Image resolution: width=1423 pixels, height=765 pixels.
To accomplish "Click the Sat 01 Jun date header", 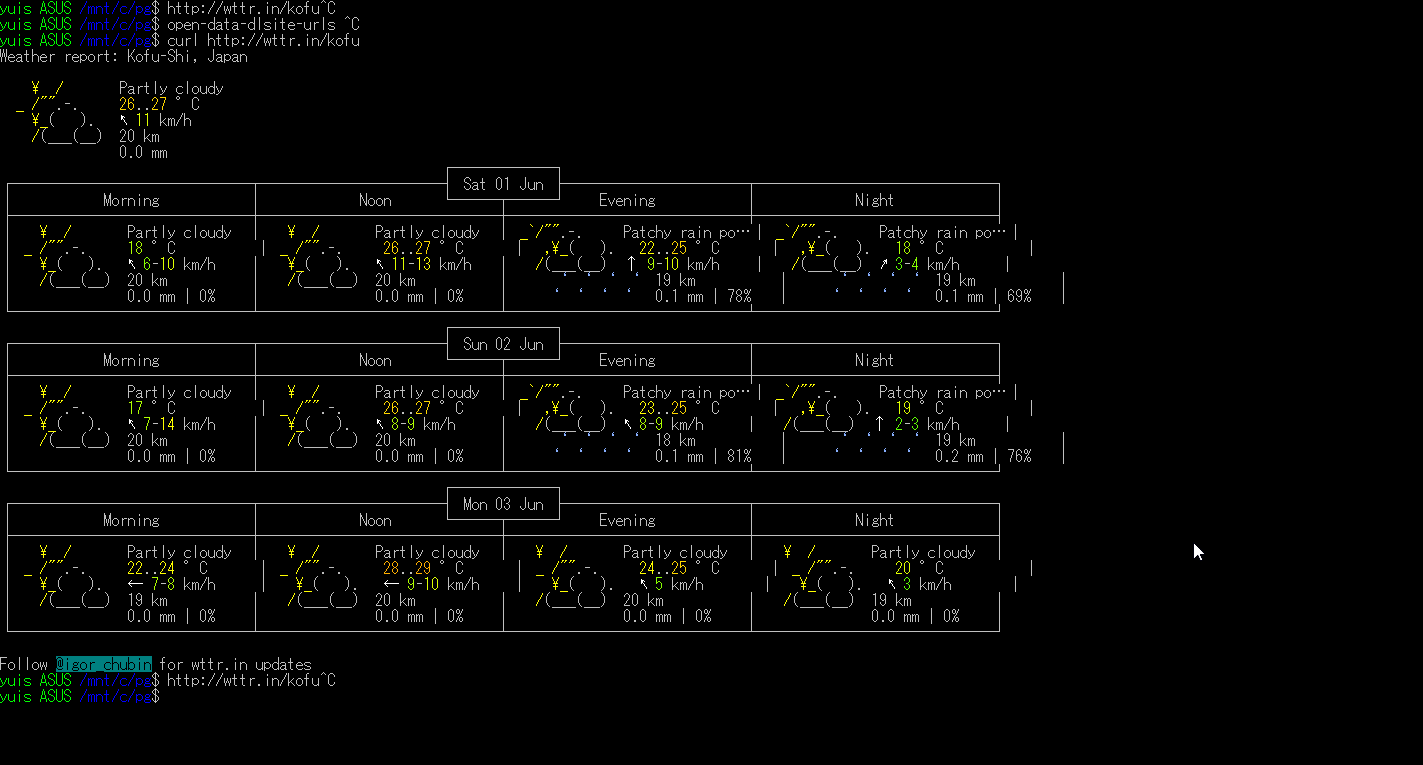I will pos(503,184).
